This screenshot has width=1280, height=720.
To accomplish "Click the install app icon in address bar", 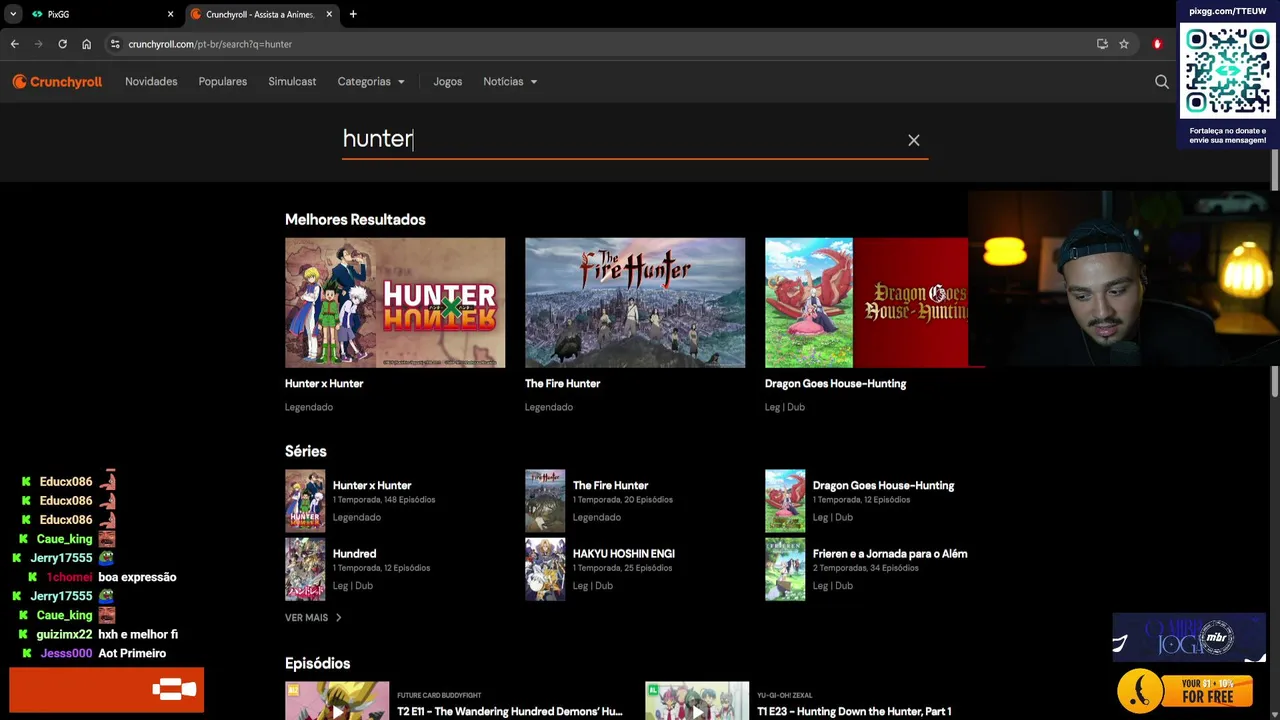I will tap(1102, 44).
